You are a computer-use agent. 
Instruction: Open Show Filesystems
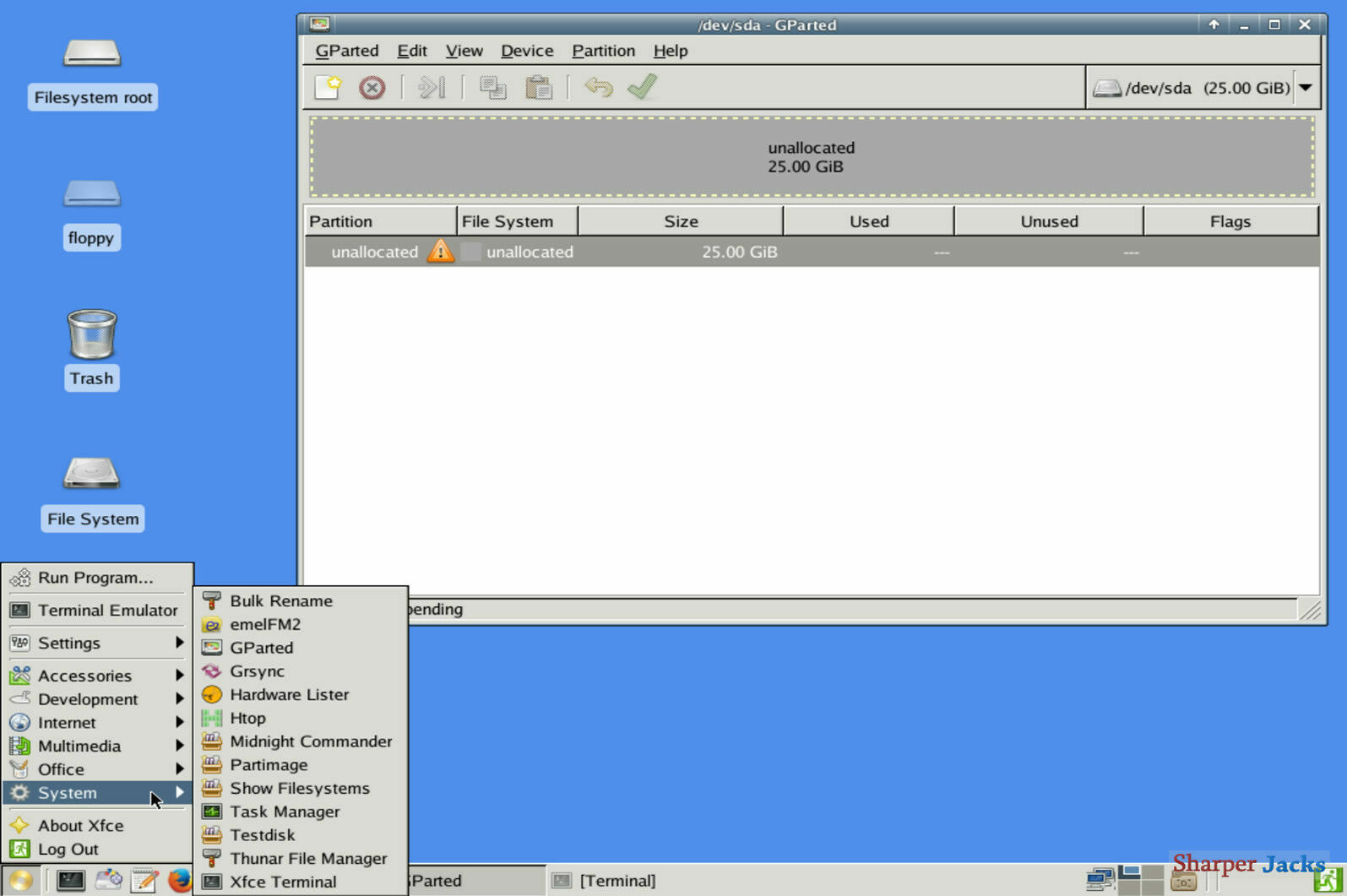pyautogui.click(x=301, y=789)
